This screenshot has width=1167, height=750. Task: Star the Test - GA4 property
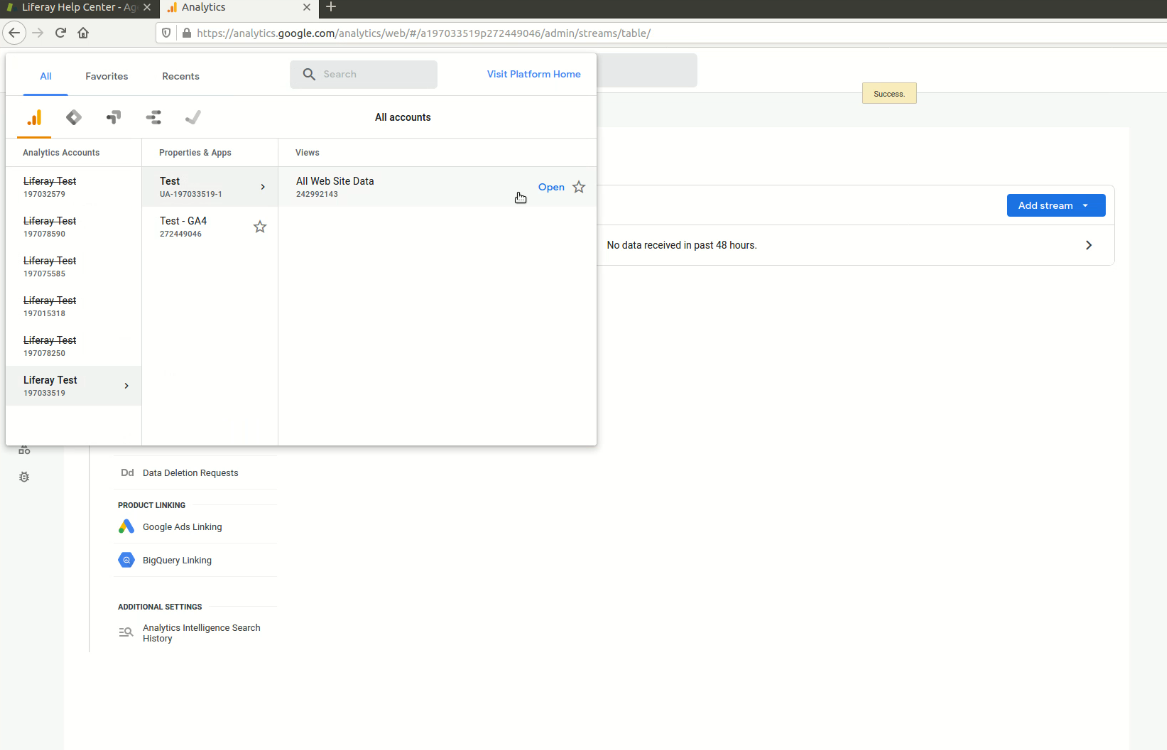tap(260, 227)
